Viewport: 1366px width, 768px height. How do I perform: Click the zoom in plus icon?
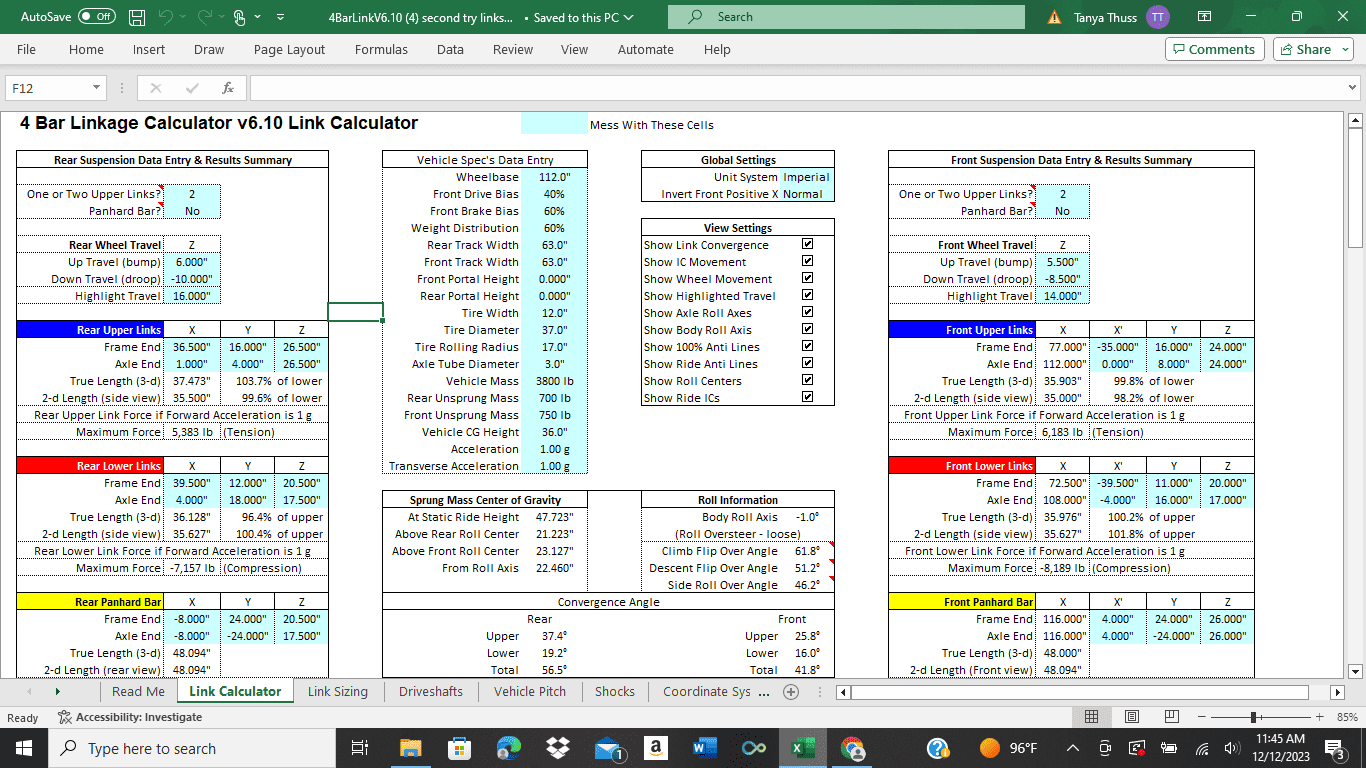coord(1319,717)
